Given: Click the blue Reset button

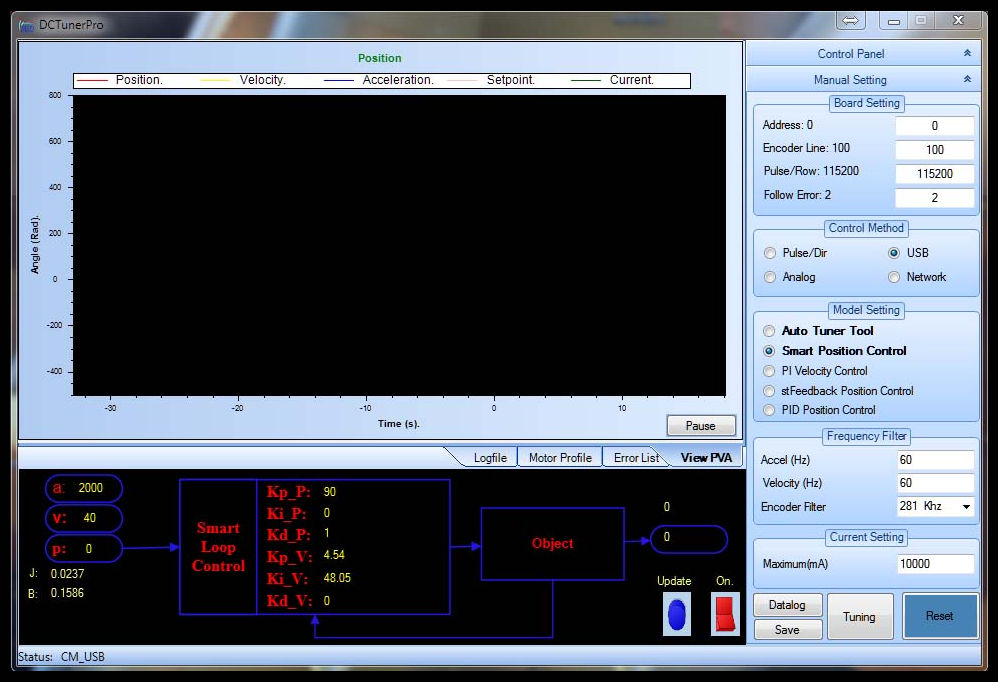Looking at the screenshot, I should click(939, 616).
